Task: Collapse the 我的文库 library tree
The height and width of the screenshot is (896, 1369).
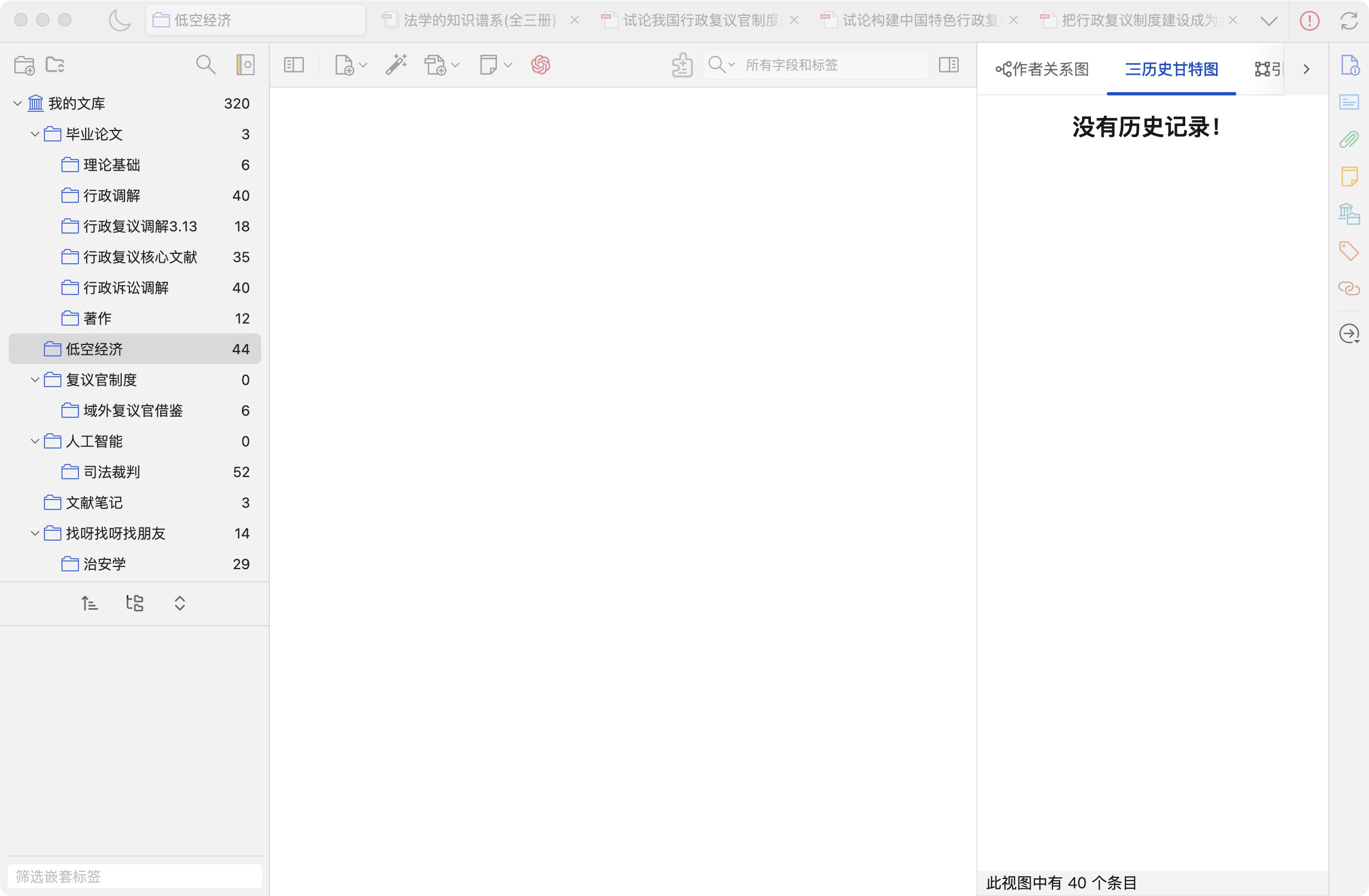Action: point(17,104)
